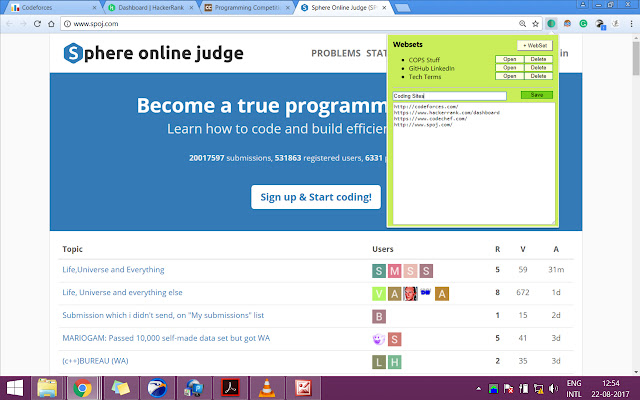Click Sign up & Start coding! button

(x=316, y=197)
